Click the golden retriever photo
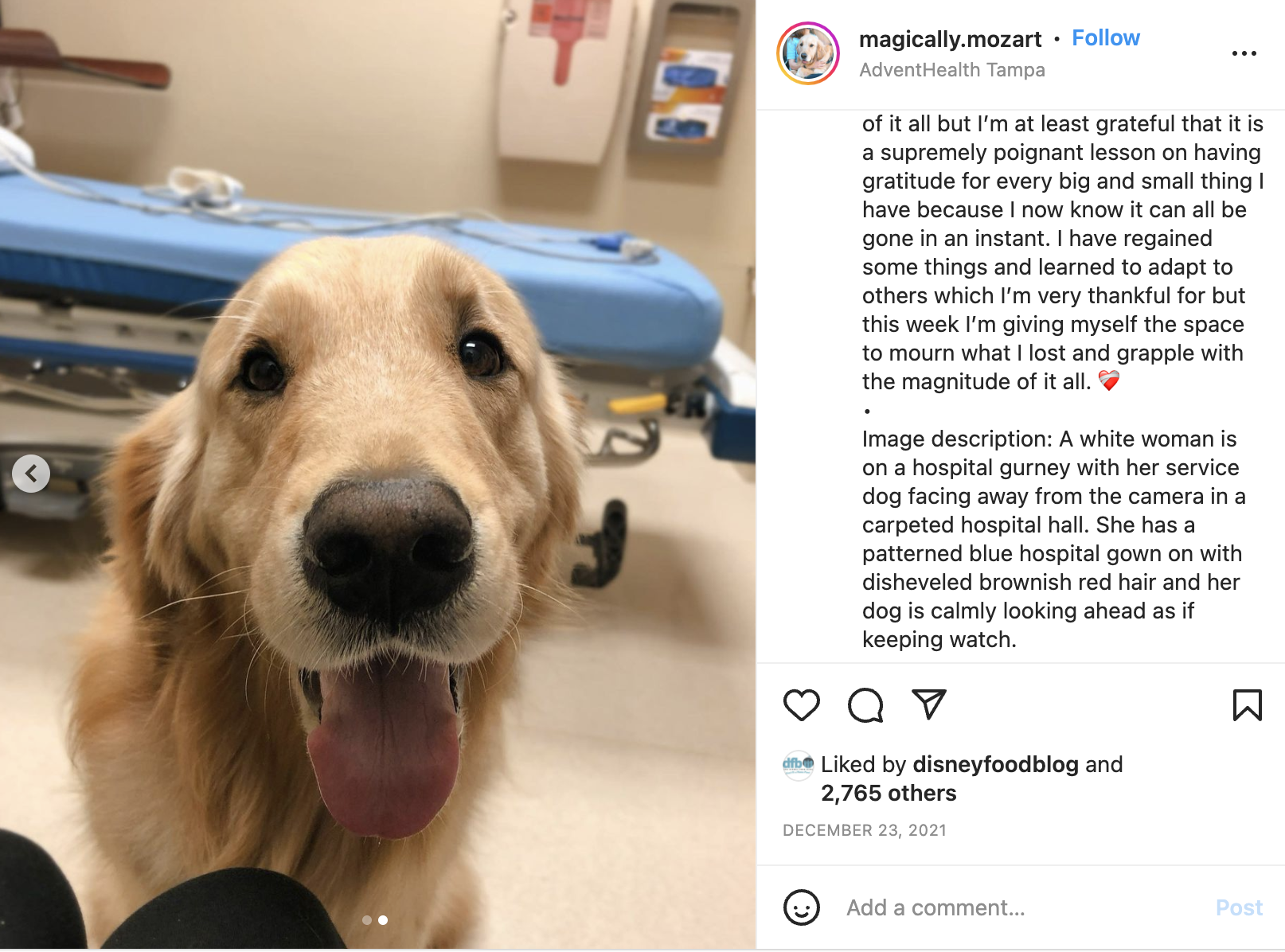This screenshot has height=952, width=1285. click(377, 474)
